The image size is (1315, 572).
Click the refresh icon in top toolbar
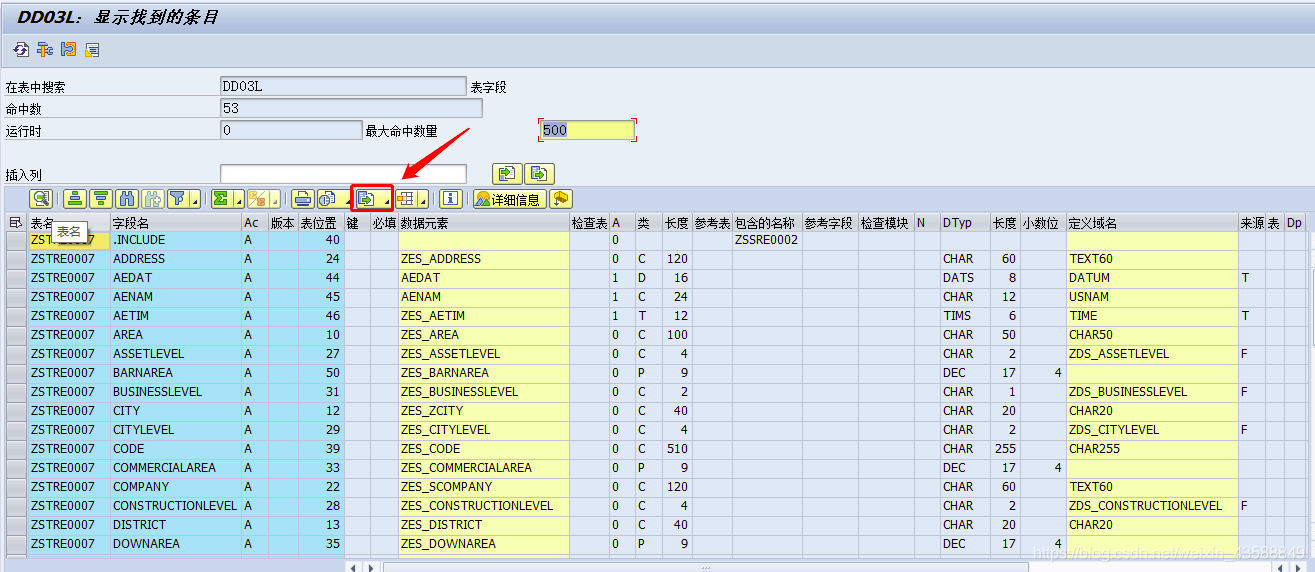click(x=21, y=49)
